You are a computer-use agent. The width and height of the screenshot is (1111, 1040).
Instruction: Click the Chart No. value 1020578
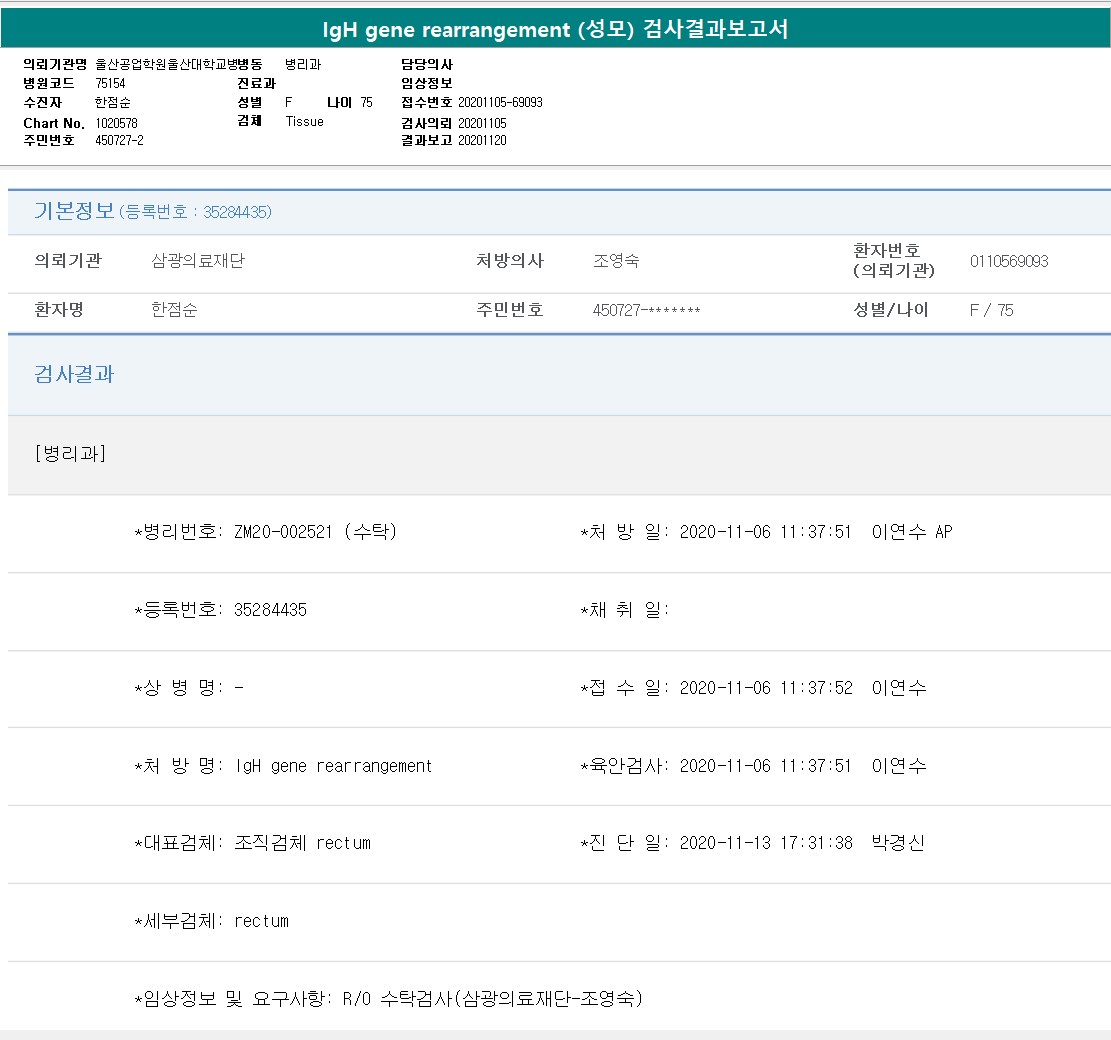coord(116,123)
